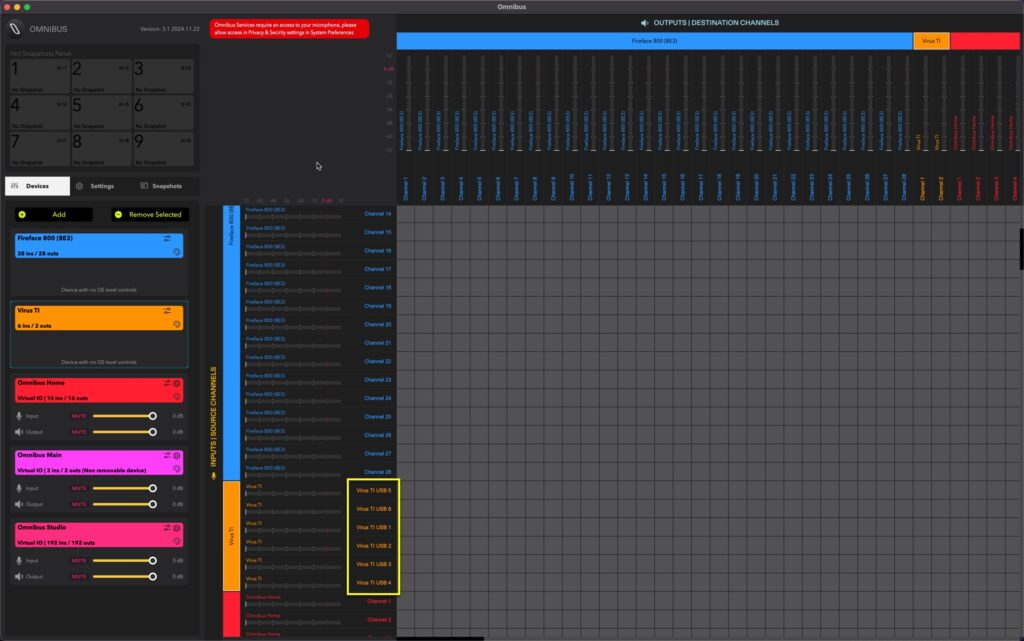
Task: Click the mixer icon on Omnibus Main card
Action: tap(166, 456)
